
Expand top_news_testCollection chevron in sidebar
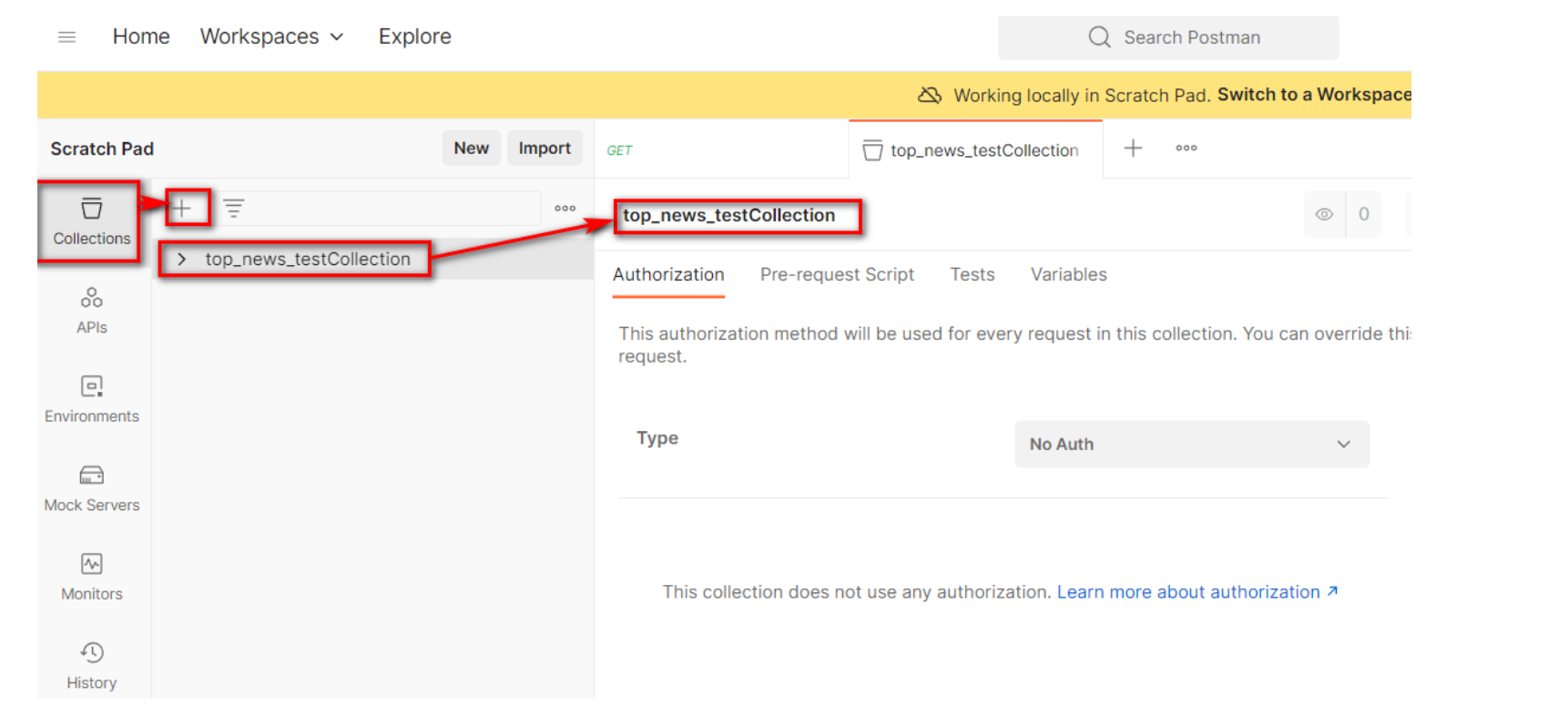pos(182,260)
